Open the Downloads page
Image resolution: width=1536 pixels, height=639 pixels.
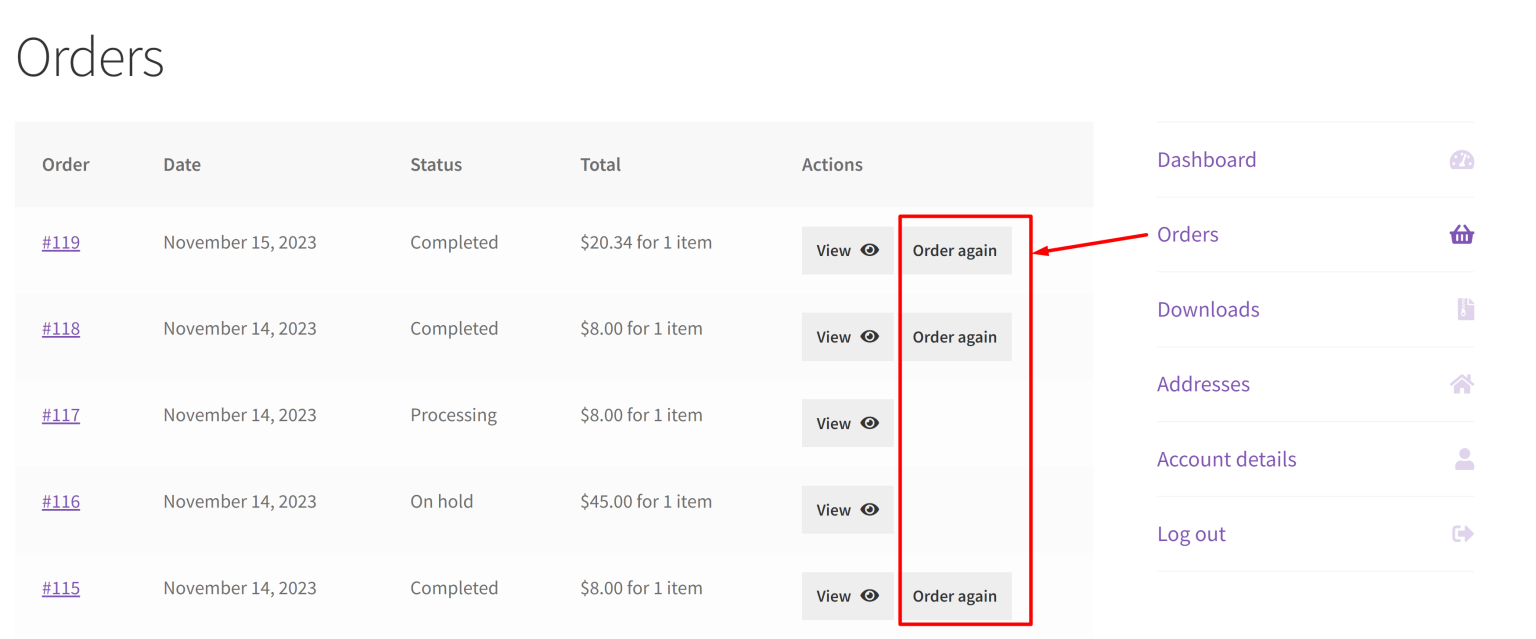(1208, 309)
